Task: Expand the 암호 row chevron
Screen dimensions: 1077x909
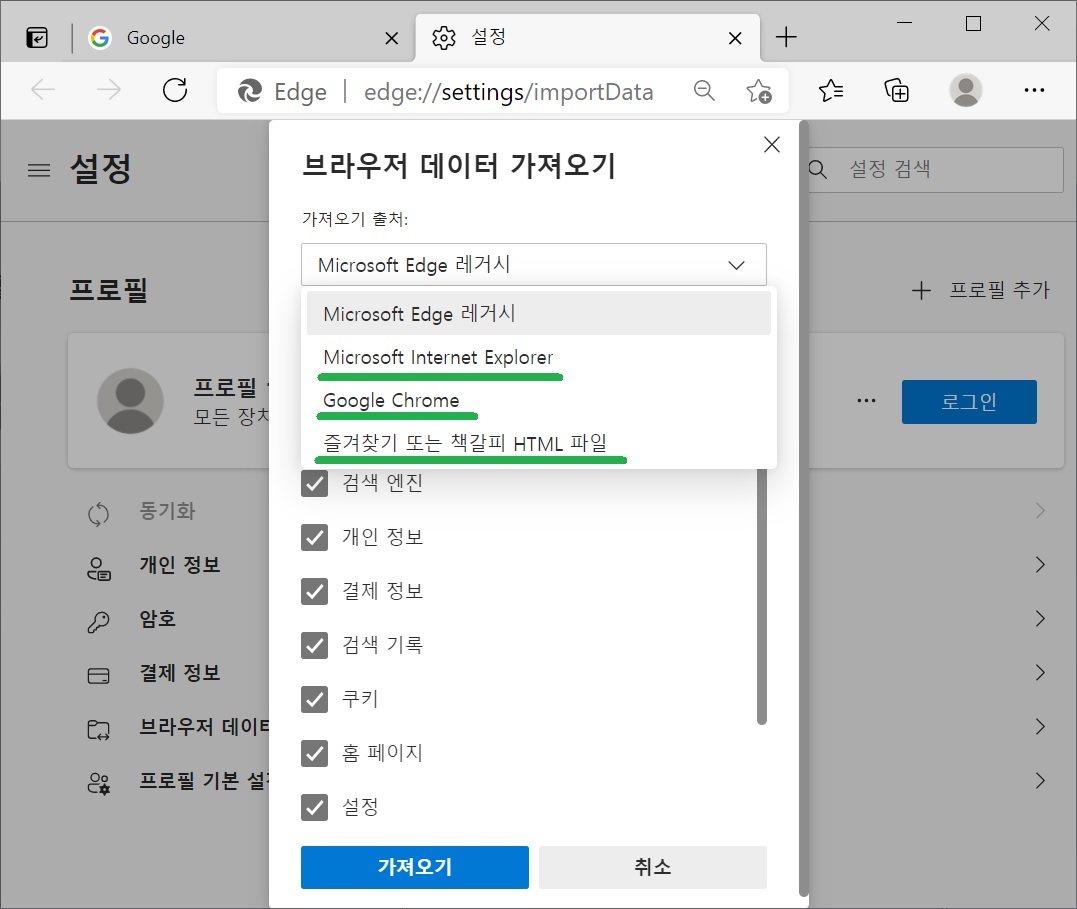Action: [1041, 619]
